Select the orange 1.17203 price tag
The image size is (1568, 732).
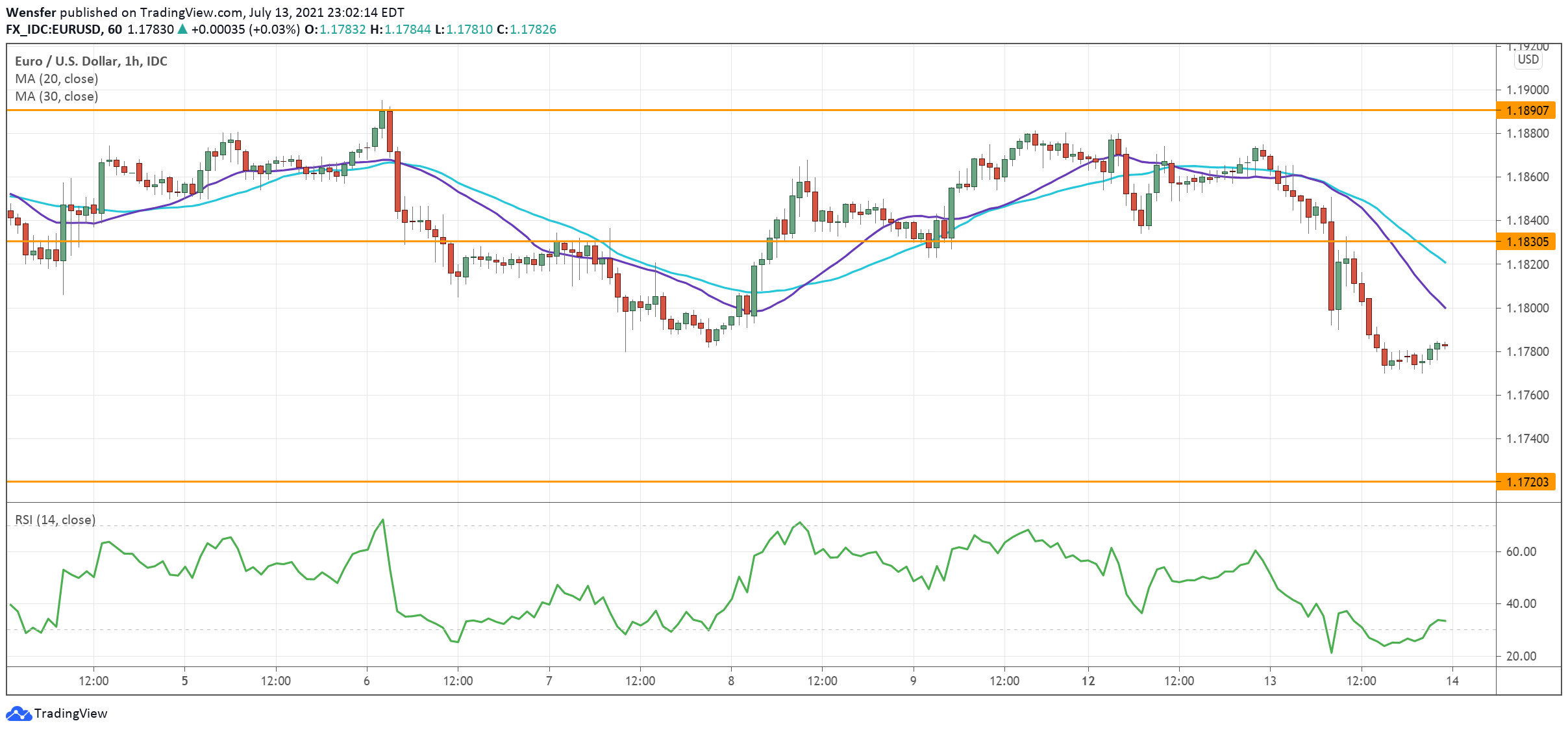click(x=1526, y=482)
